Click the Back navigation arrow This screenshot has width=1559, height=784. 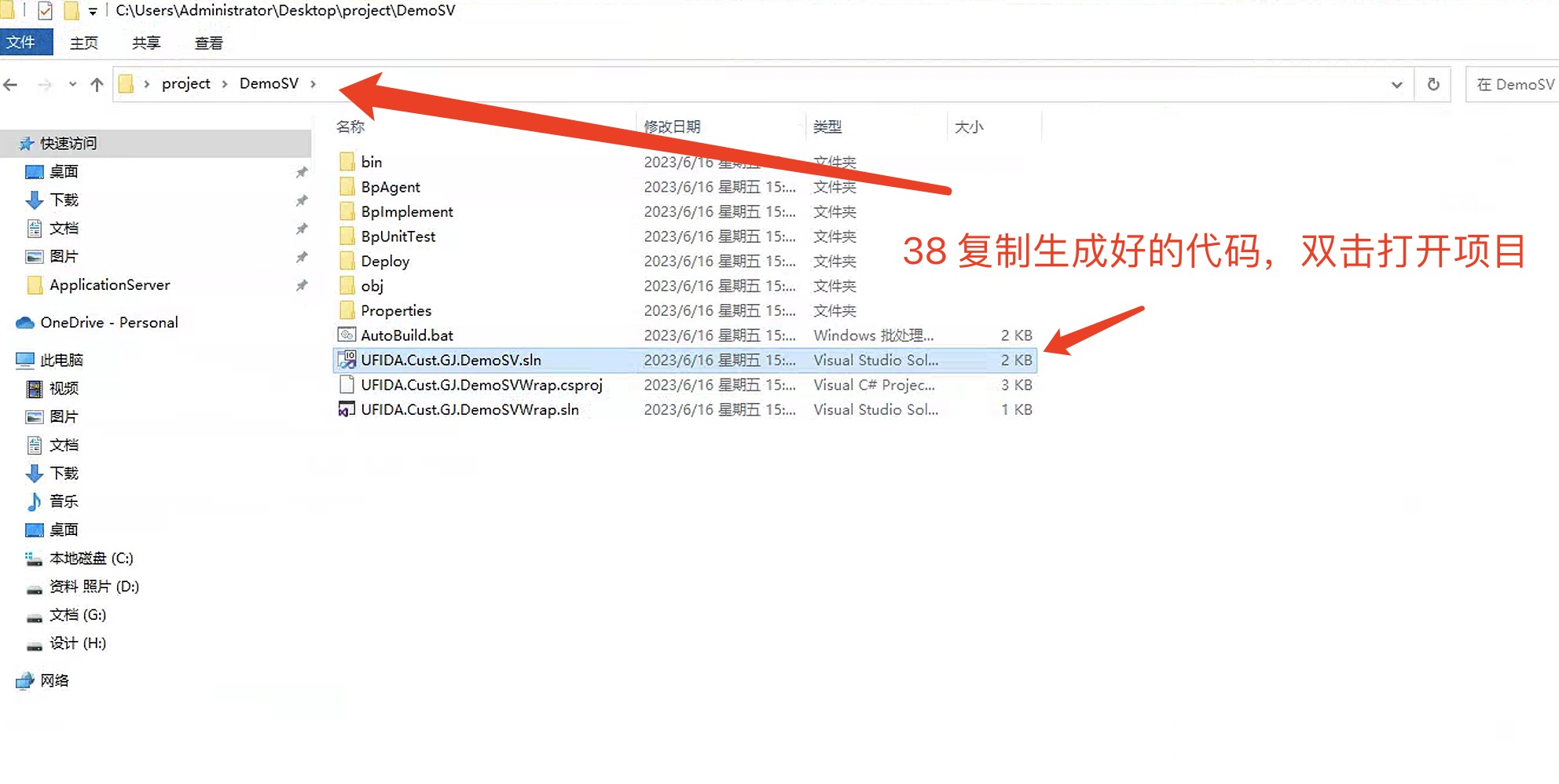pos(11,85)
